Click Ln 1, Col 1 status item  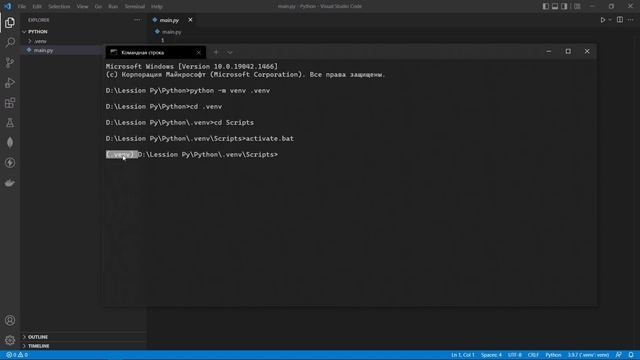[462, 355]
